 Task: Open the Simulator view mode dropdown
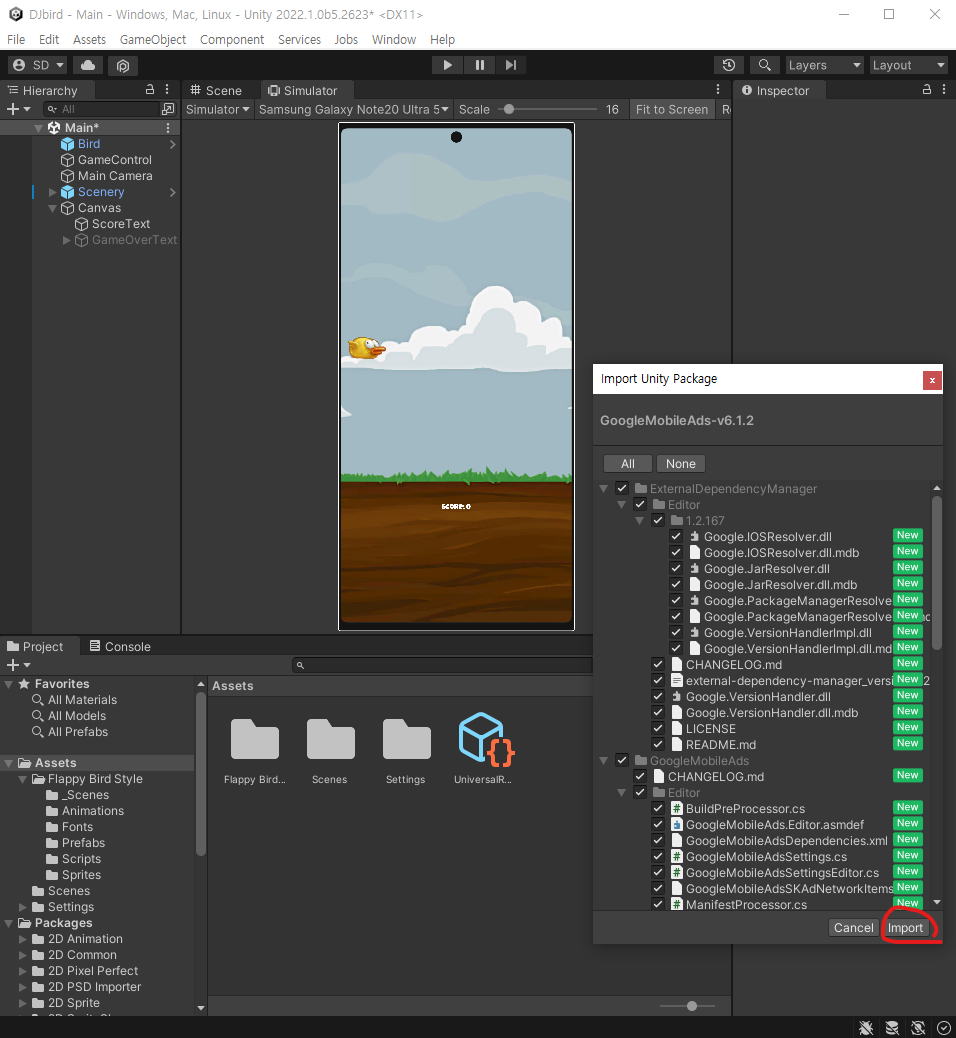coord(217,109)
